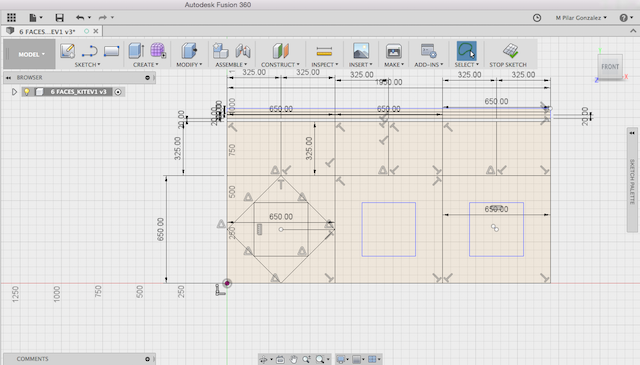Select the Press Pull modify tool
Image resolution: width=640 pixels, height=365 pixels.
click(189, 51)
